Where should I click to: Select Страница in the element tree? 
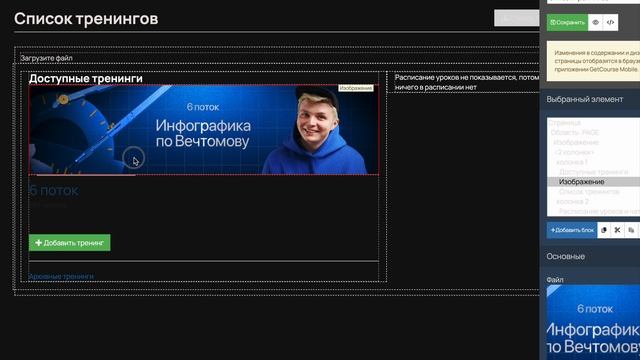(564, 122)
